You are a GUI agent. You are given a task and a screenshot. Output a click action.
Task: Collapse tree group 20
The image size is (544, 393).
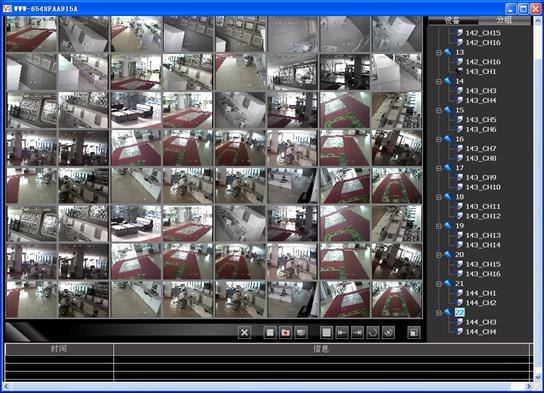(439, 255)
